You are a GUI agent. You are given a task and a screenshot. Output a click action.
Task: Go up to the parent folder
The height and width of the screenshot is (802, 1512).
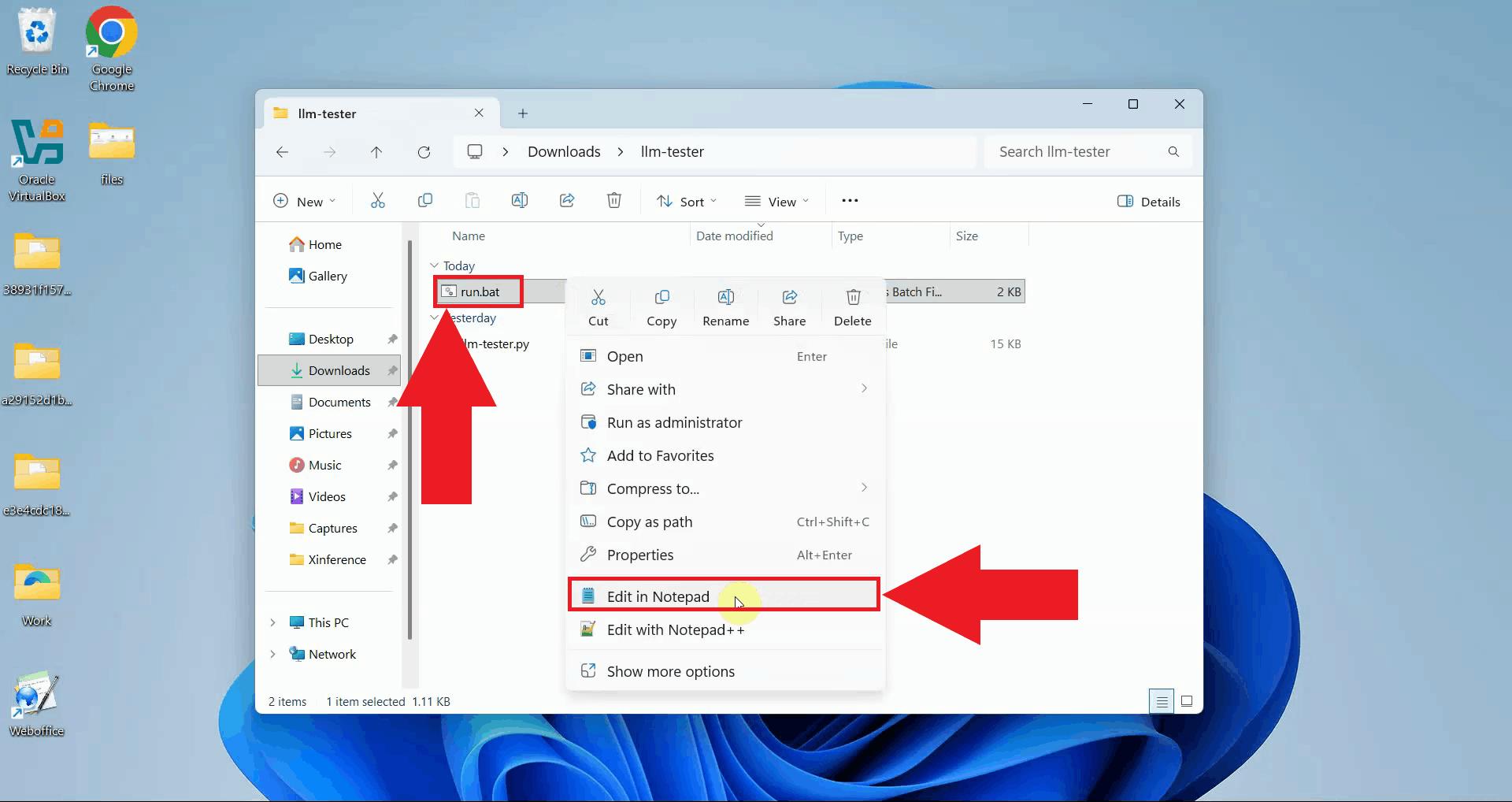point(376,152)
